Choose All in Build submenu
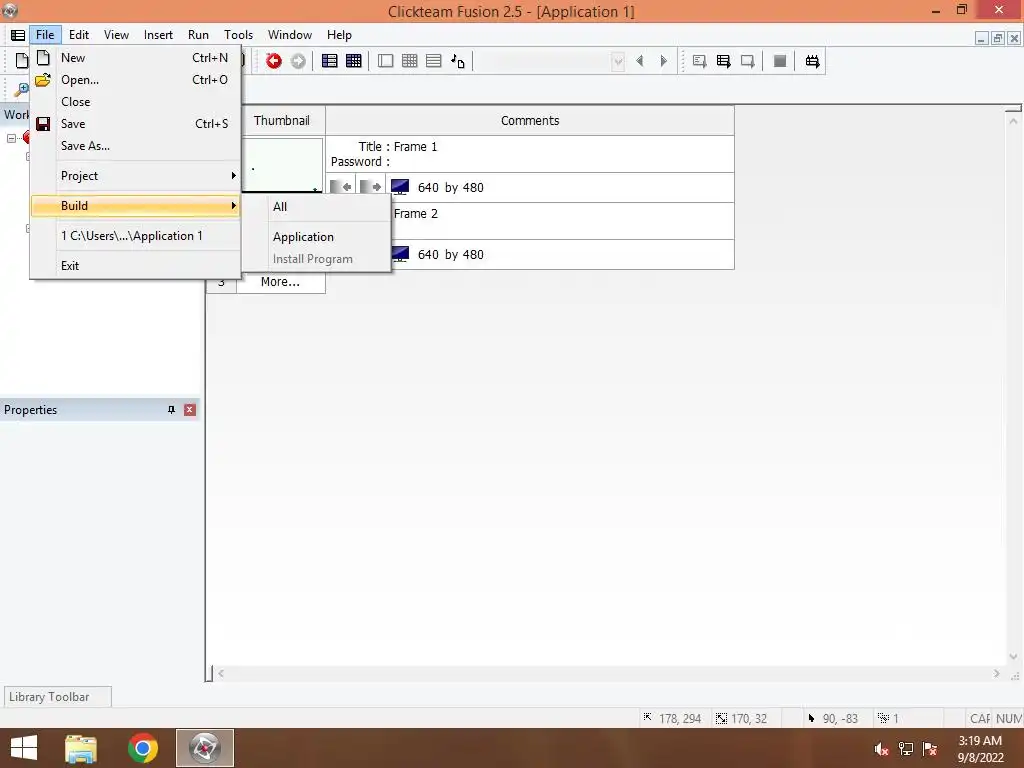Image resolution: width=1024 pixels, height=768 pixels. point(317,206)
